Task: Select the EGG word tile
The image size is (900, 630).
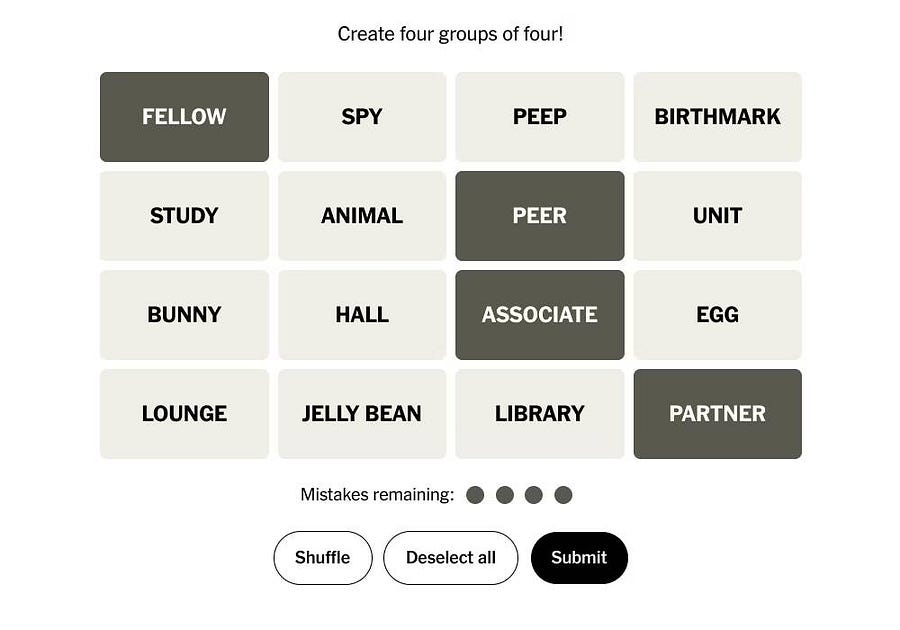Action: point(717,315)
